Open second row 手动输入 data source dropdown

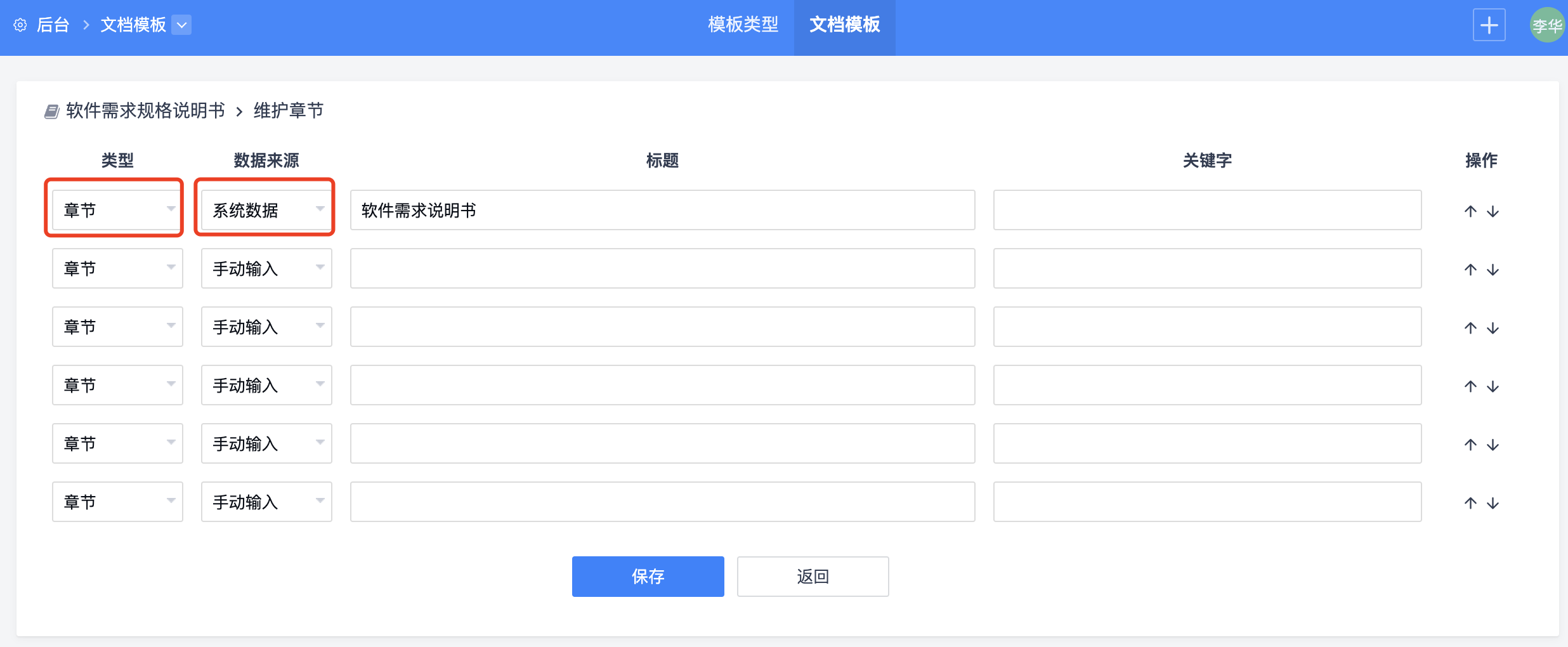tap(266, 268)
